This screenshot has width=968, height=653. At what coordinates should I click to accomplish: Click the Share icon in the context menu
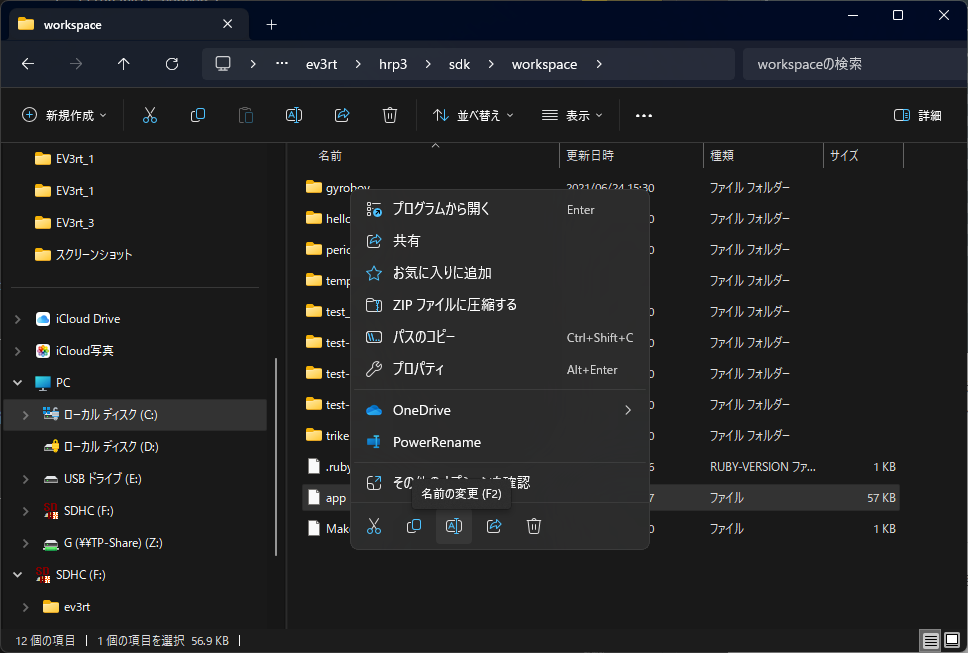(x=494, y=526)
